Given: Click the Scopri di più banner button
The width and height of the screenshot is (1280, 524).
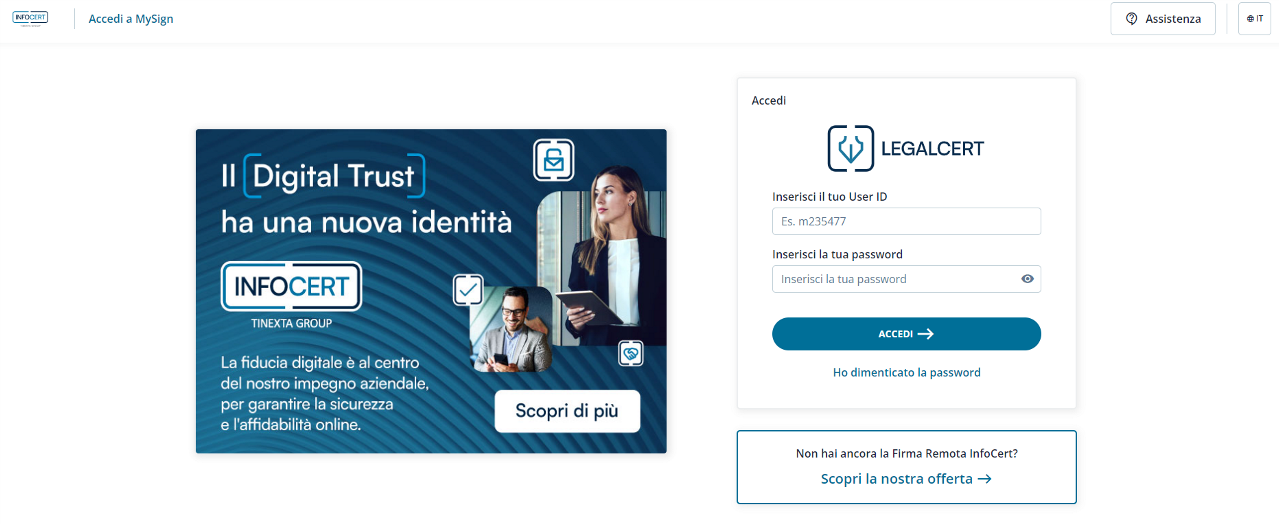Looking at the screenshot, I should click(567, 411).
